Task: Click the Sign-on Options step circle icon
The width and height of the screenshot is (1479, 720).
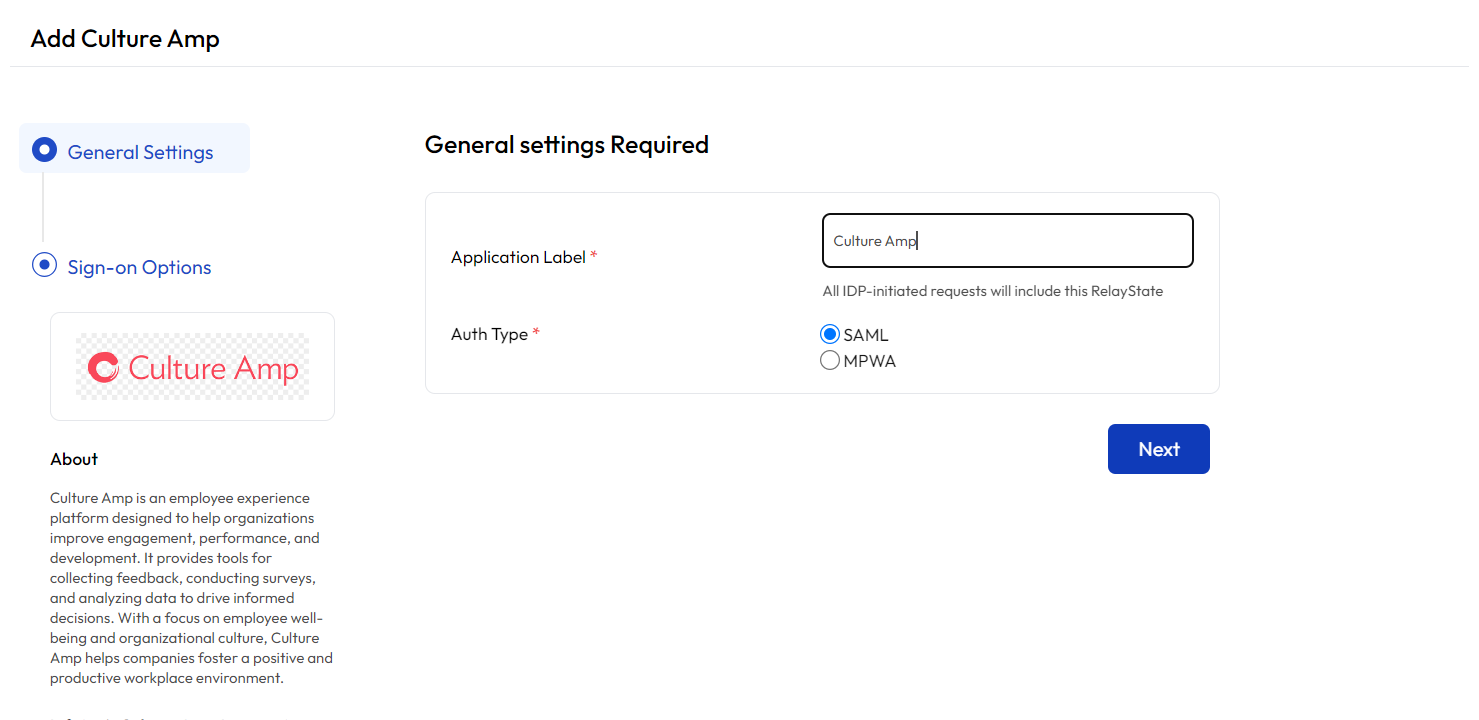Action: [x=44, y=265]
